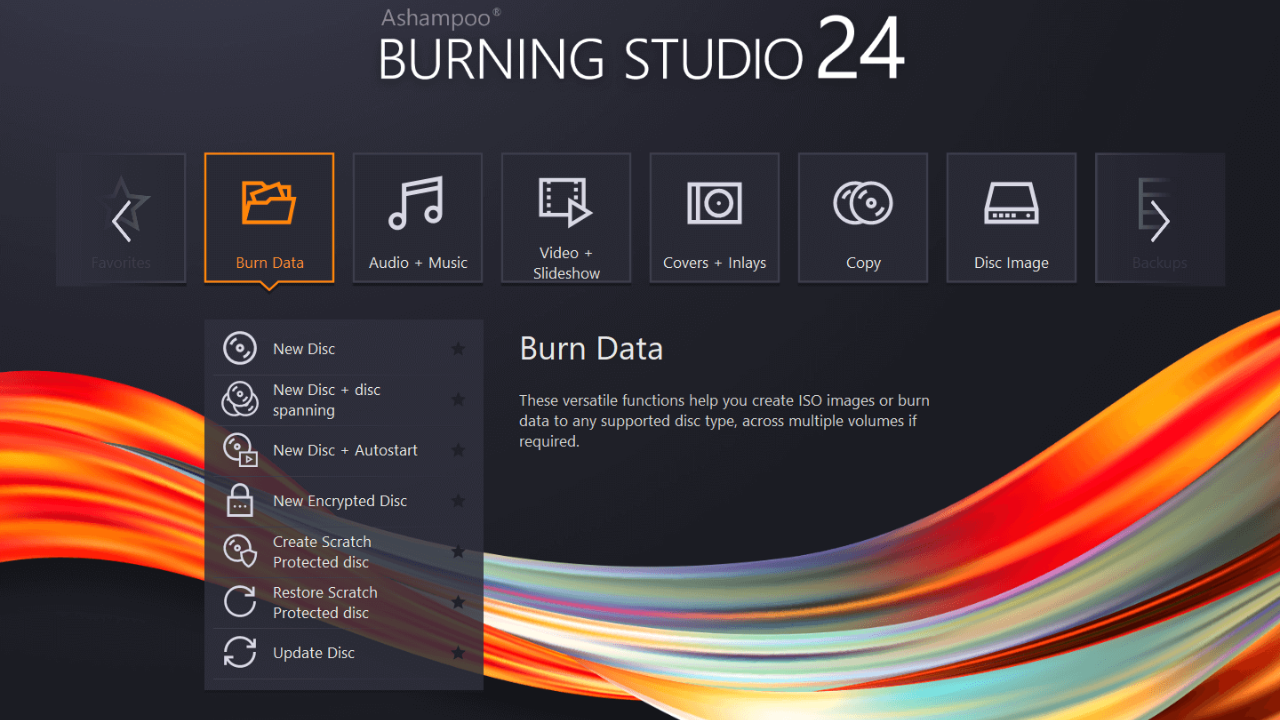
Task: Select Restore Scratch Protected disc entry
Action: pyautogui.click(x=343, y=602)
